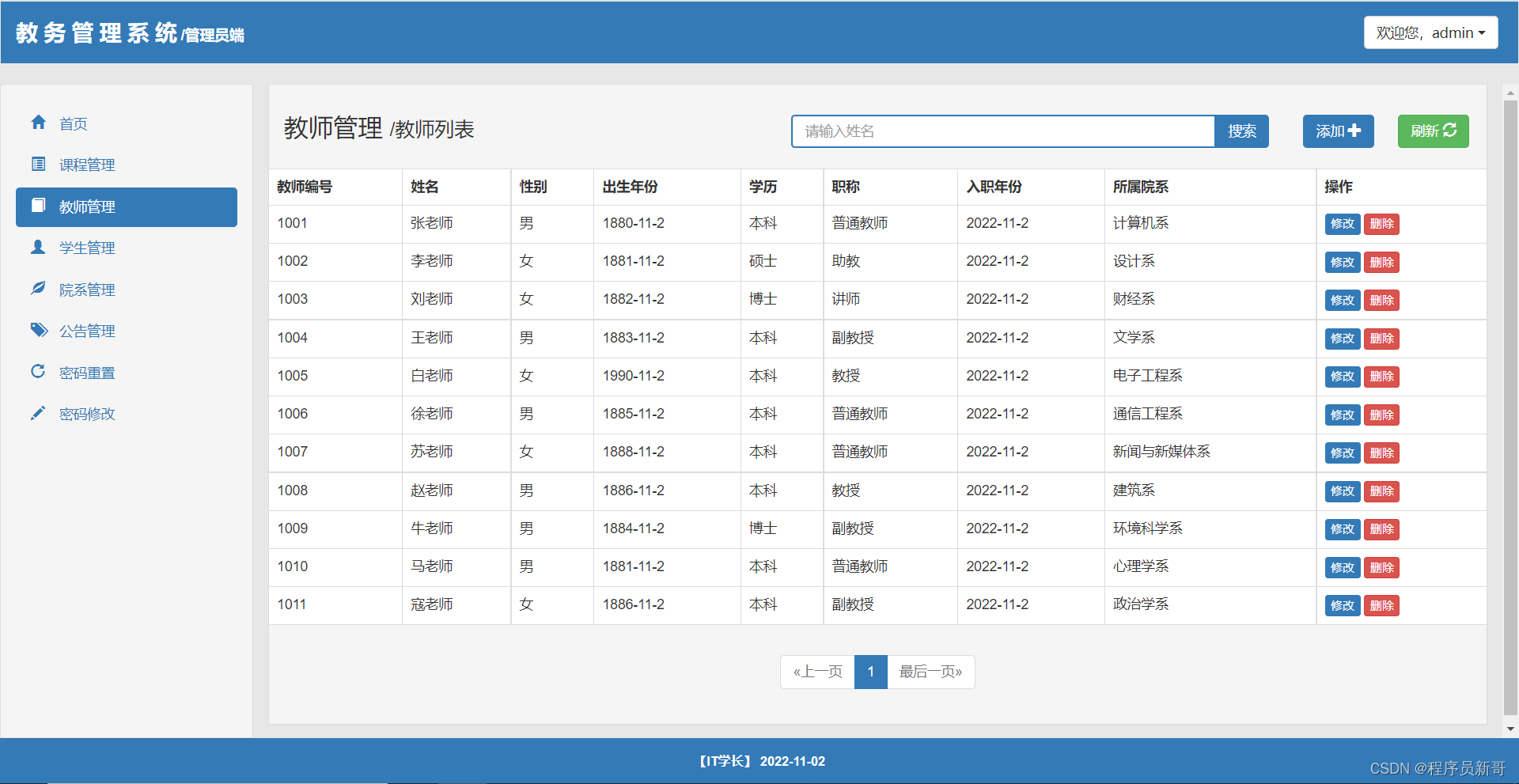
Task: Click the page vertical scrollbar thumb
Action: (x=1510, y=407)
